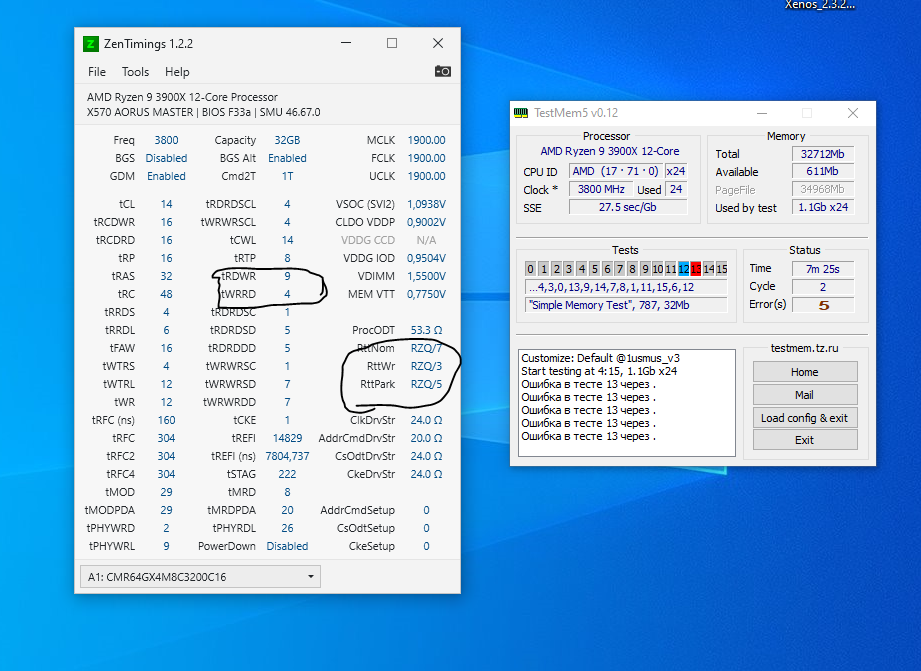Click the Home button in TestMem5
Viewport: 921px width, 671px height.
pyautogui.click(x=805, y=372)
